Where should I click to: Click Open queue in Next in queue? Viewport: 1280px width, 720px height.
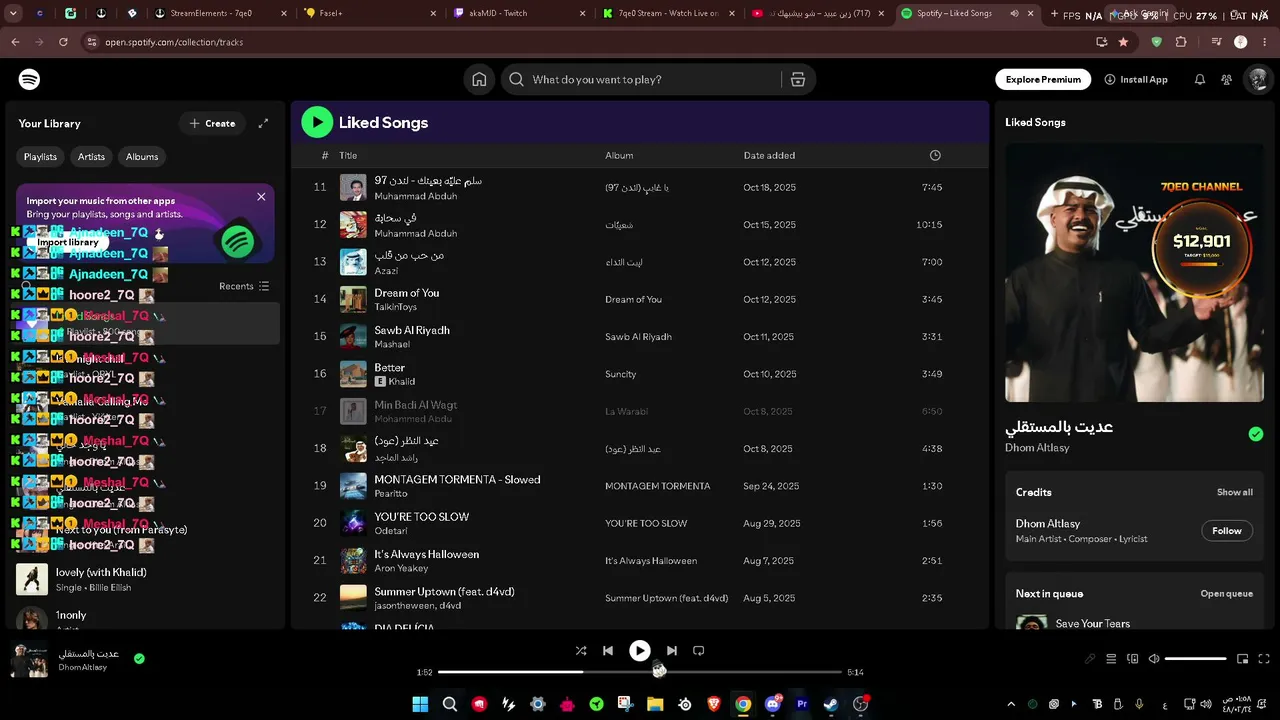[x=1227, y=594]
